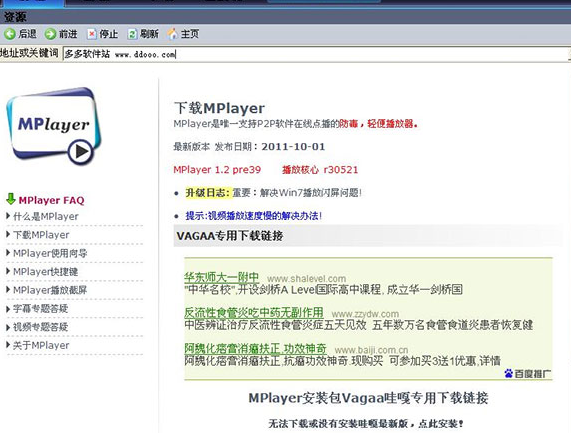Click the MPlayer logo image

click(54, 126)
